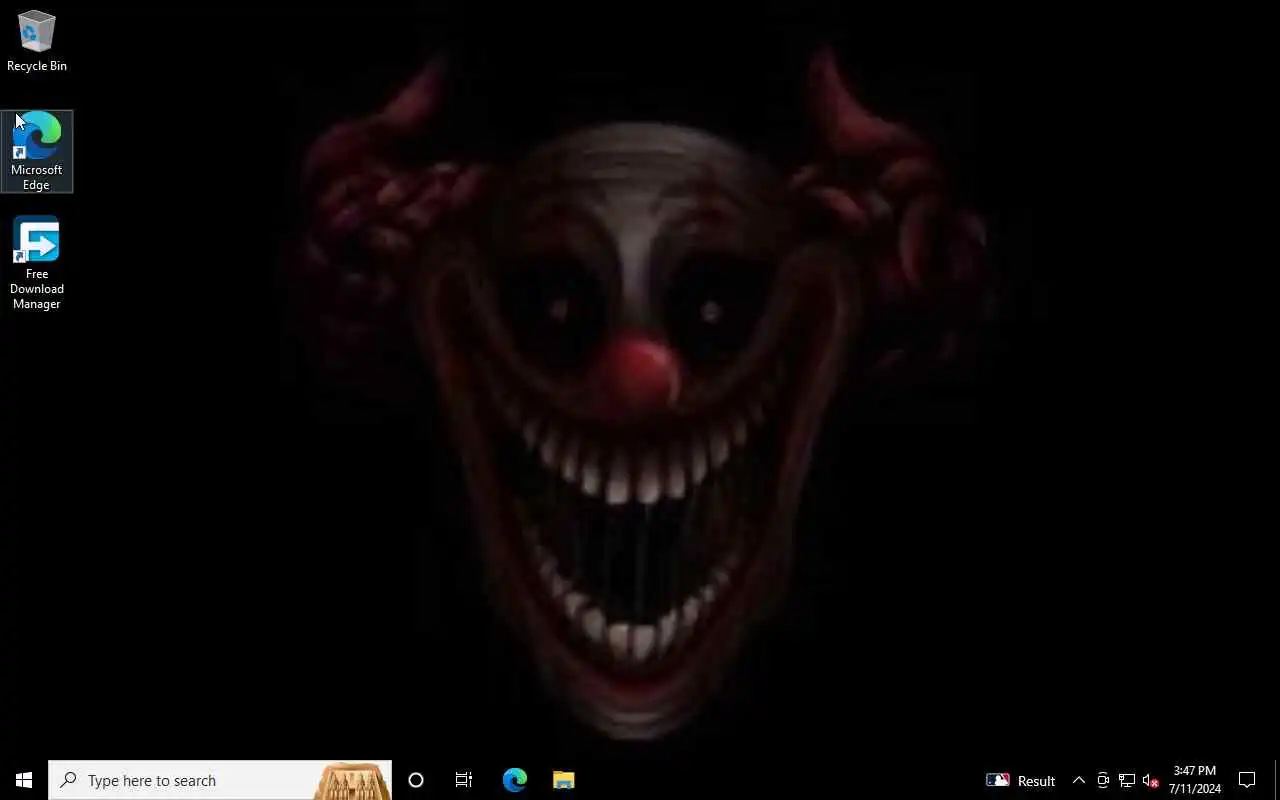Show hidden system tray icons
Viewport: 1280px width, 800px height.
1079,780
